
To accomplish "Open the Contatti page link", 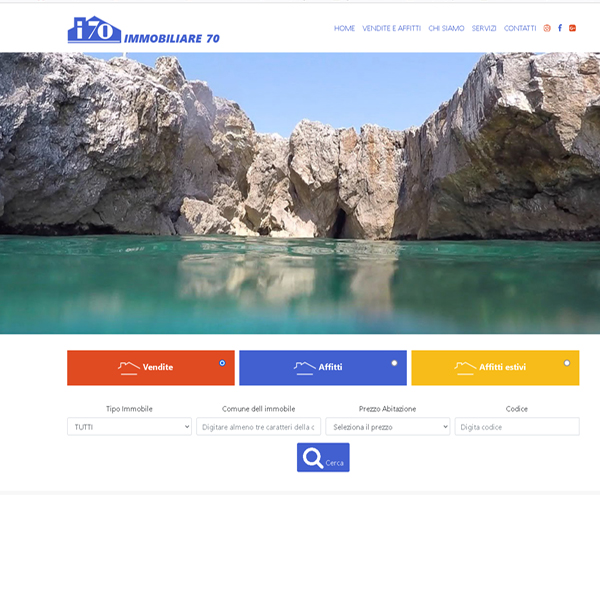I will click(520, 29).
